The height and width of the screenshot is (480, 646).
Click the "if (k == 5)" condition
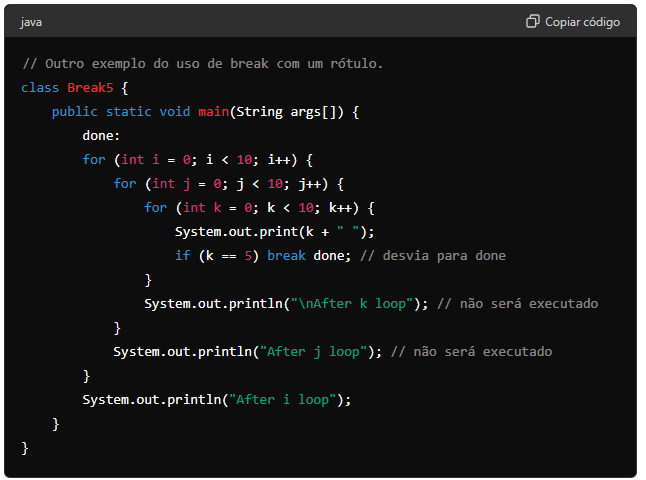tap(217, 256)
